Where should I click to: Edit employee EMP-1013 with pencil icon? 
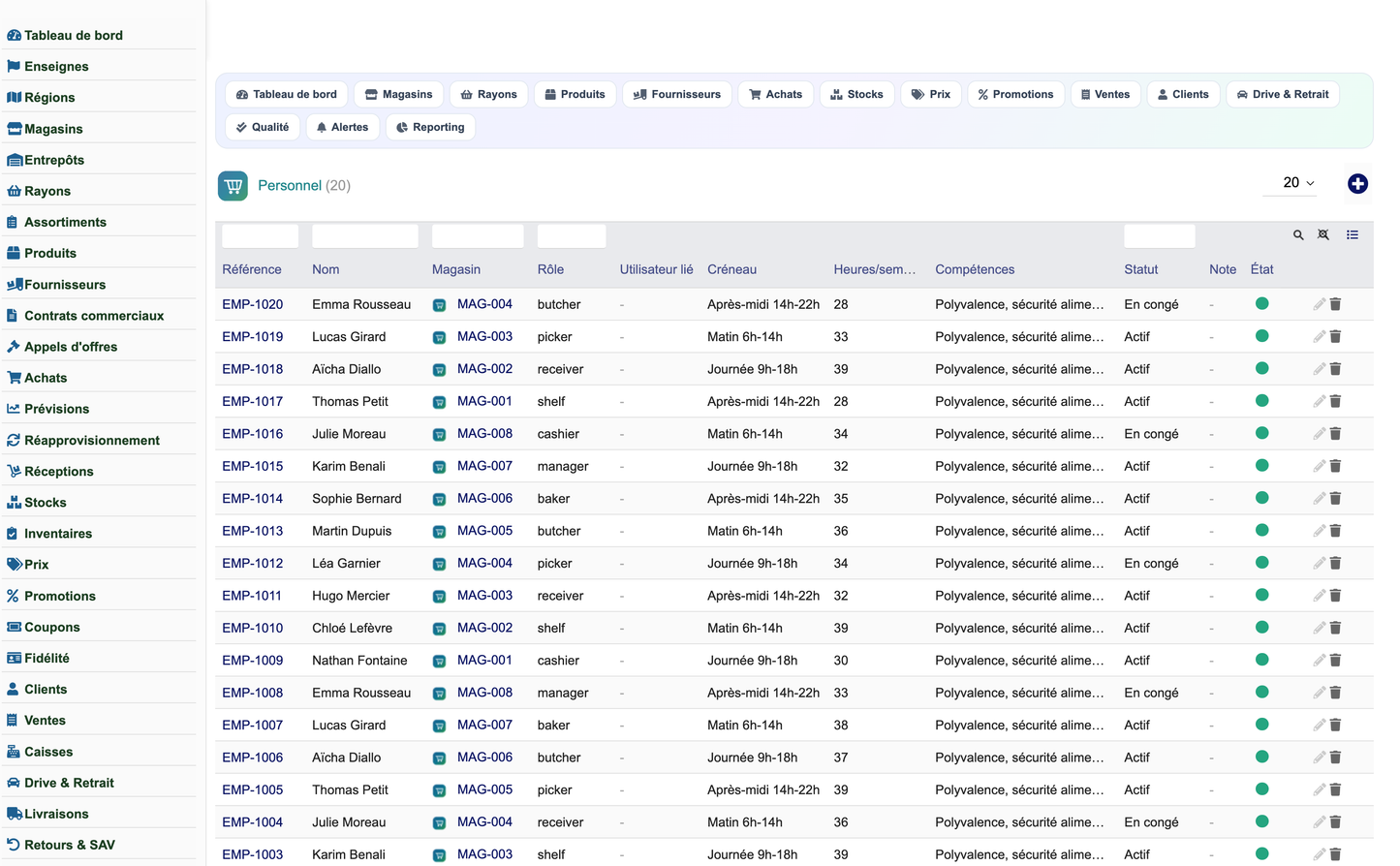click(x=1319, y=531)
